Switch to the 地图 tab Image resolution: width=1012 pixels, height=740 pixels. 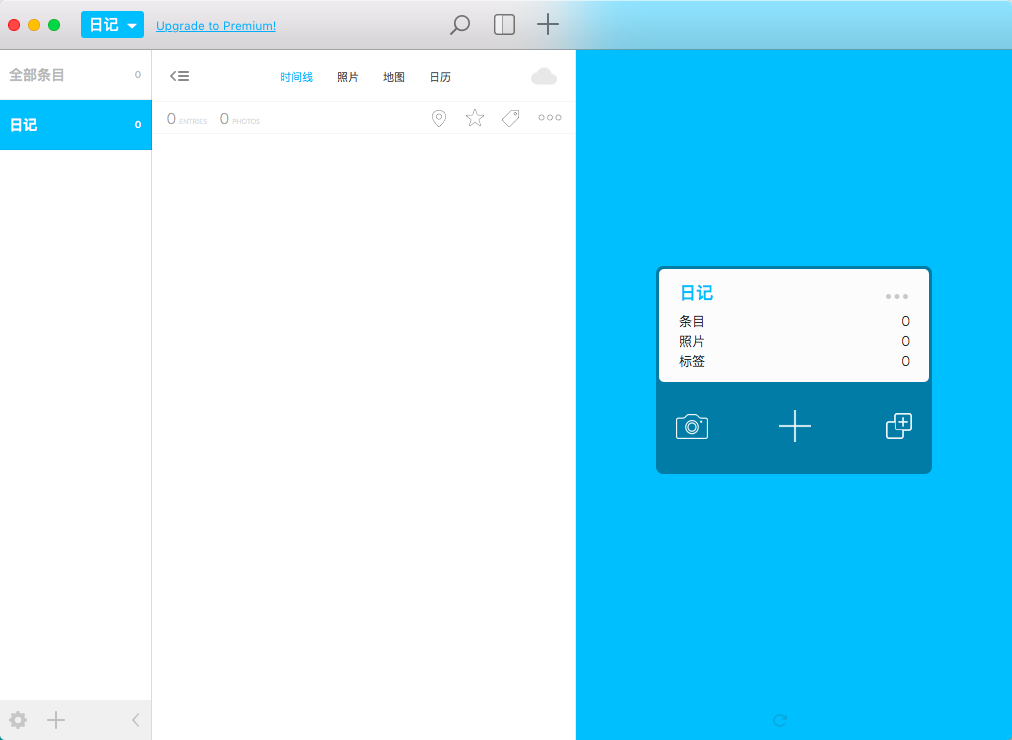point(394,77)
